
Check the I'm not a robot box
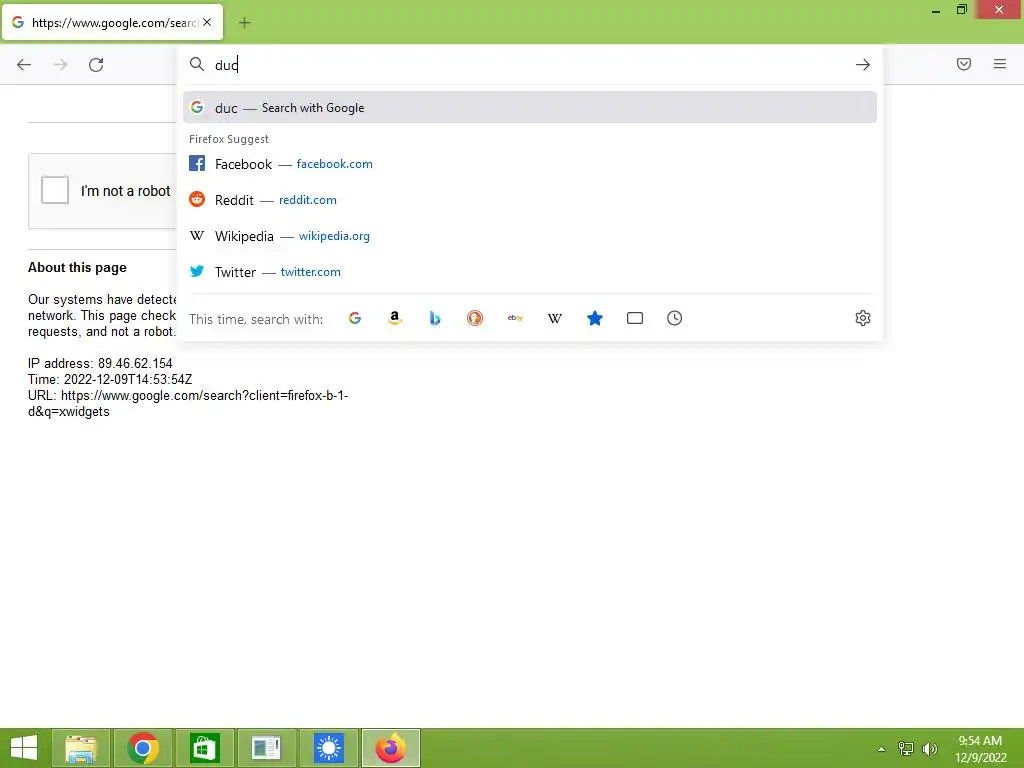click(55, 190)
